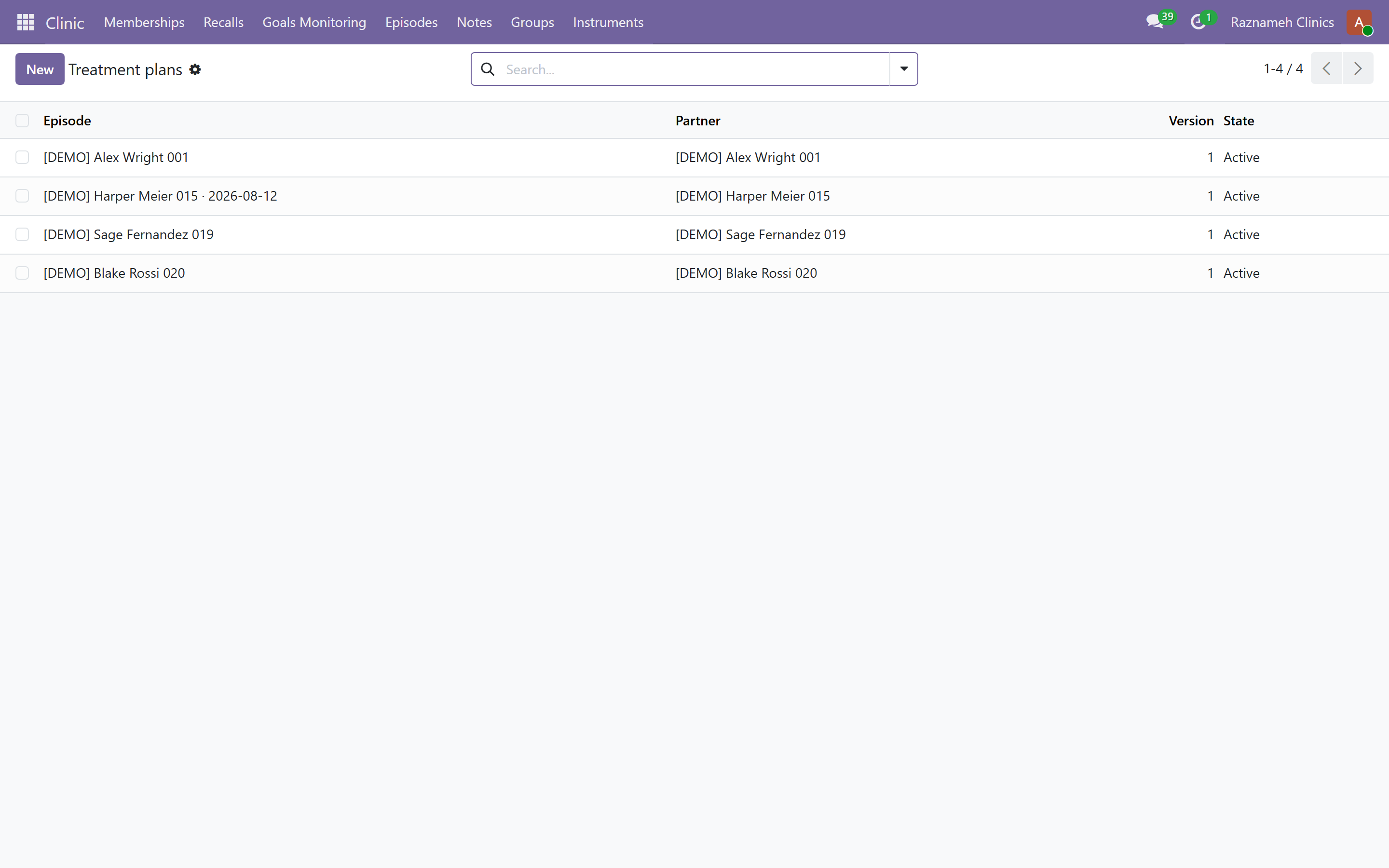Sort by the State column header

pos(1238,121)
